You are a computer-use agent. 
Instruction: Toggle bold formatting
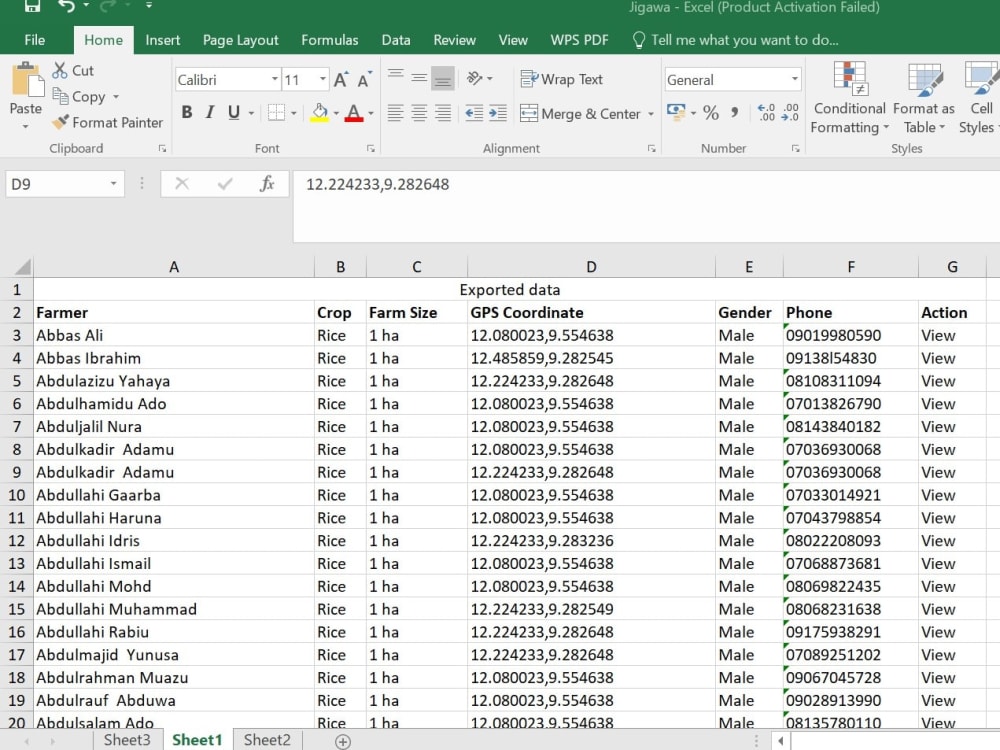(186, 113)
